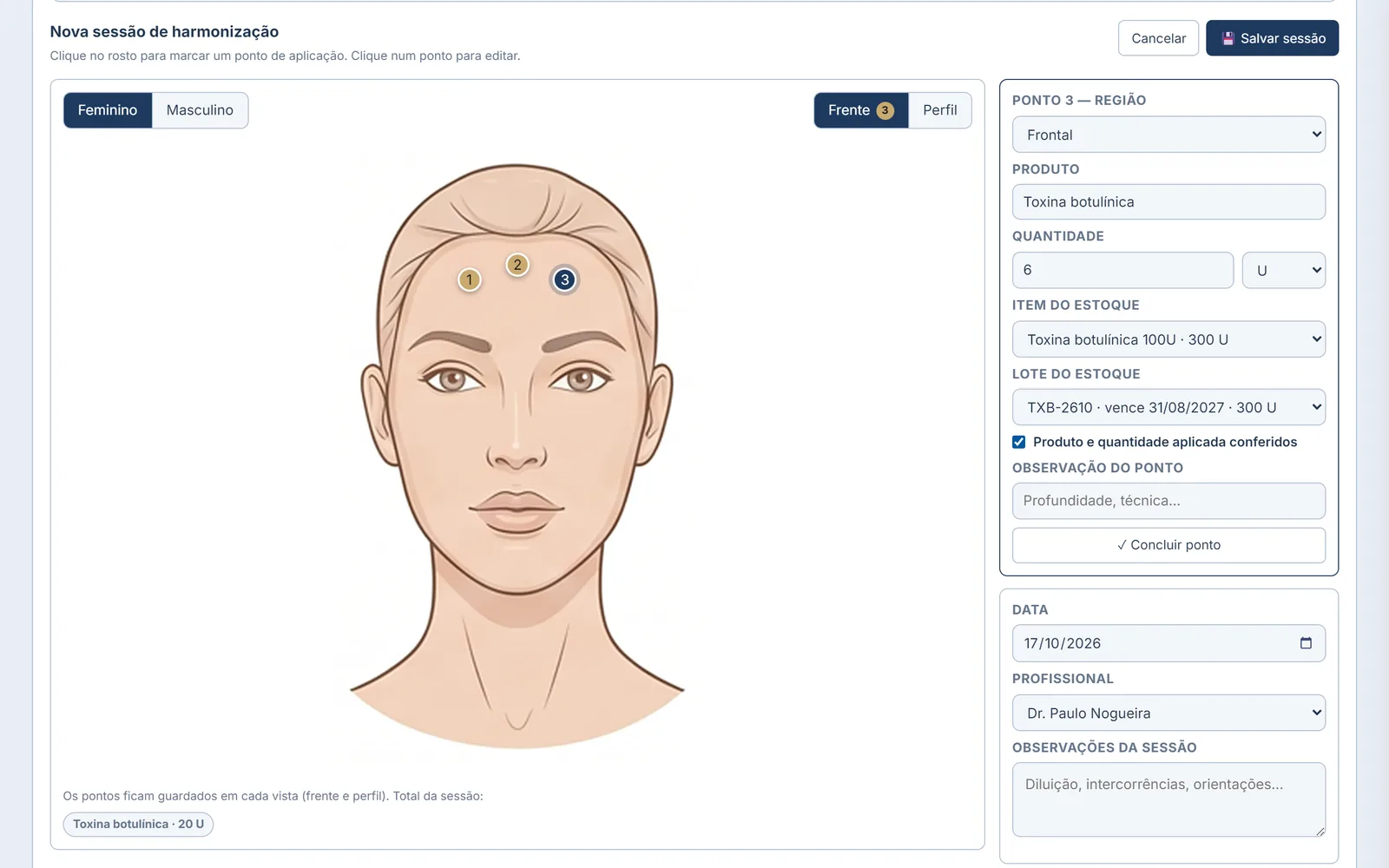This screenshot has height=868, width=1389.
Task: Click the Quantidade field showing 6
Action: (1122, 270)
